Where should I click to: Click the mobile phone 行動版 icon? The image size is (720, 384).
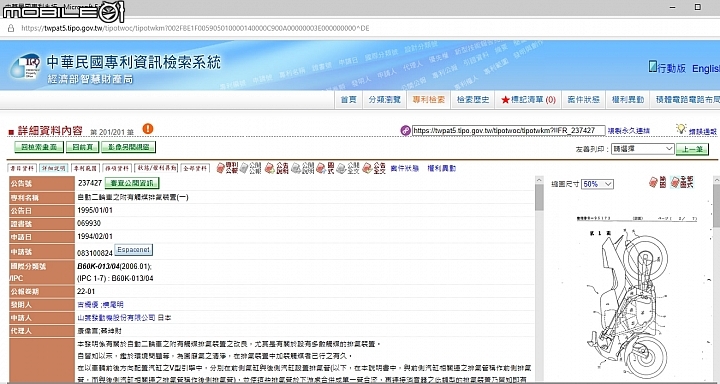pyautogui.click(x=652, y=67)
